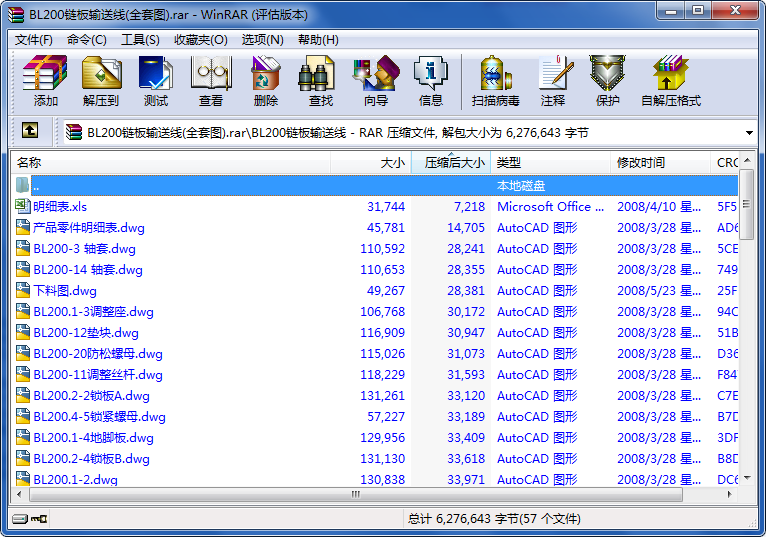Select file BL200-14 轴套.dwg

click(x=88, y=270)
